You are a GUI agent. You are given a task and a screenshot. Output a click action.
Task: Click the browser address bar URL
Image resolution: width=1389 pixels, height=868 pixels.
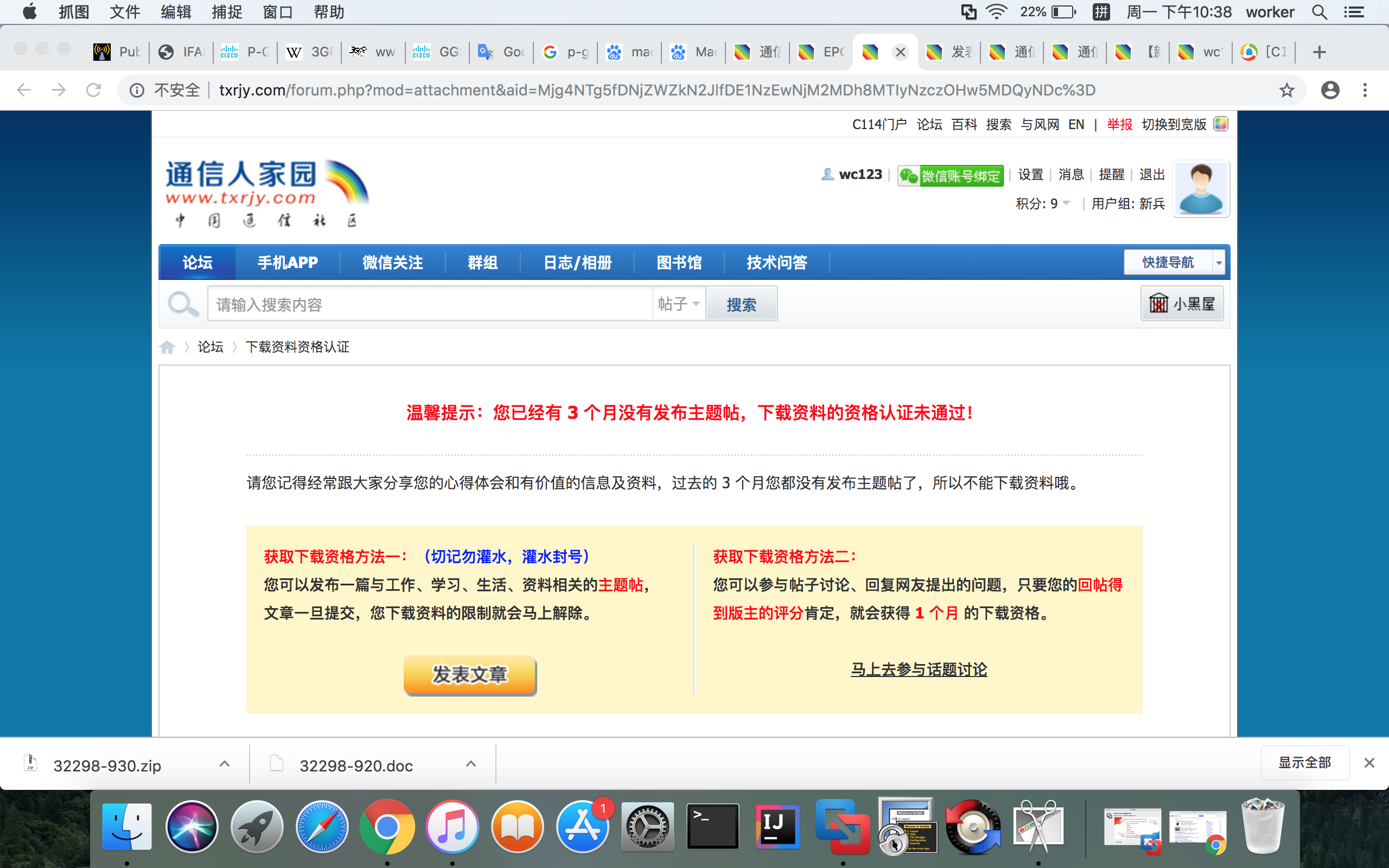pos(657,90)
